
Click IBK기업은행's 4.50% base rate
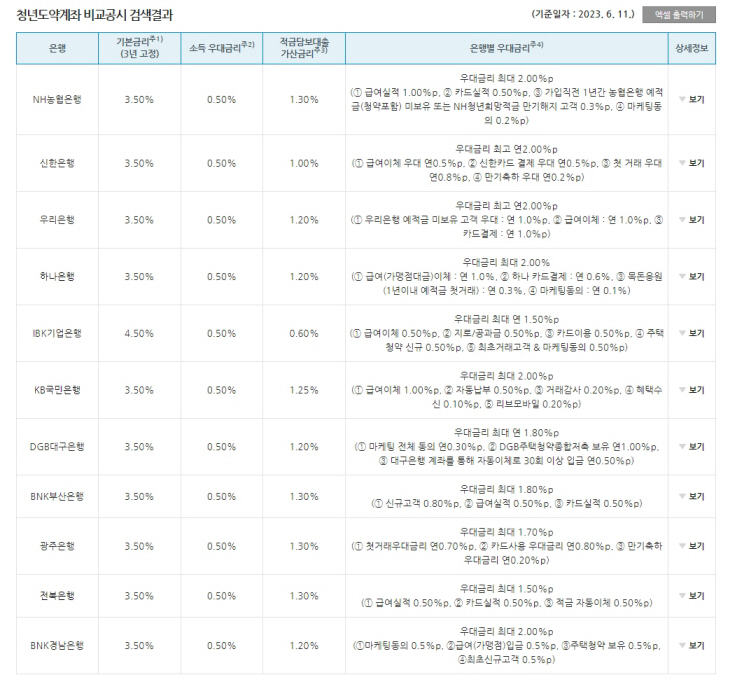pyautogui.click(x=139, y=333)
